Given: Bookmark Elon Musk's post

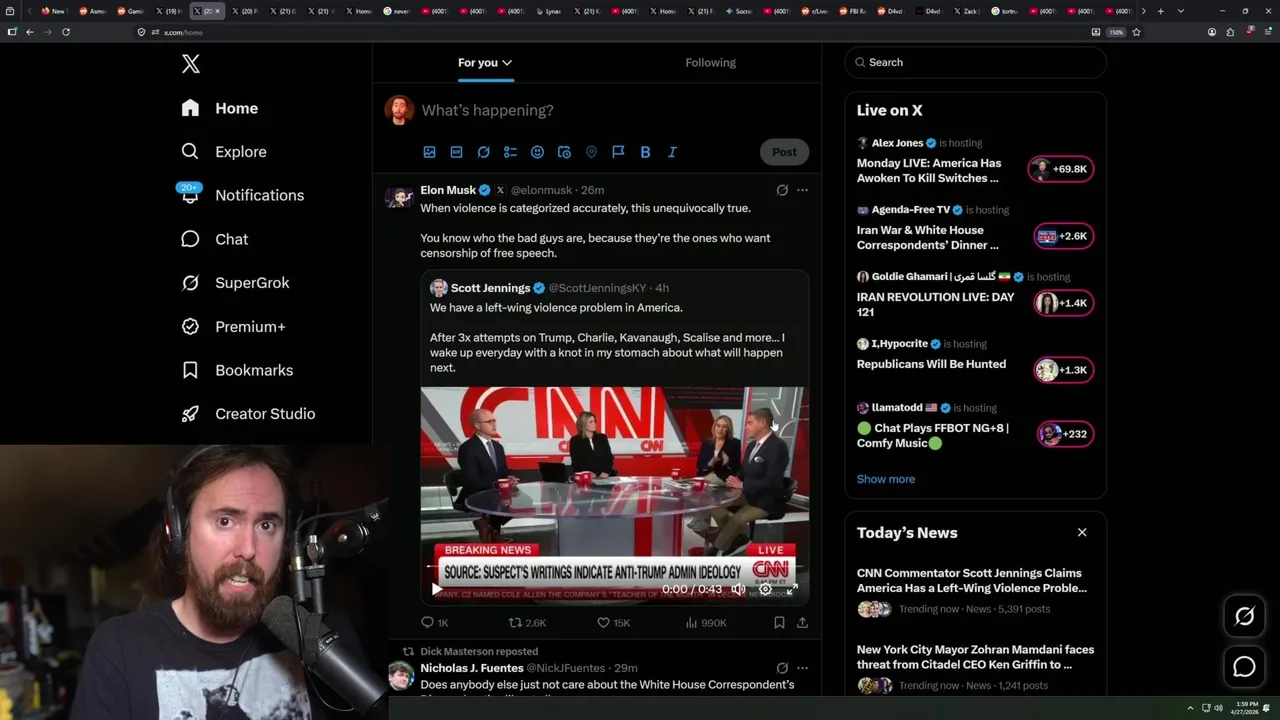Looking at the screenshot, I should 779,623.
